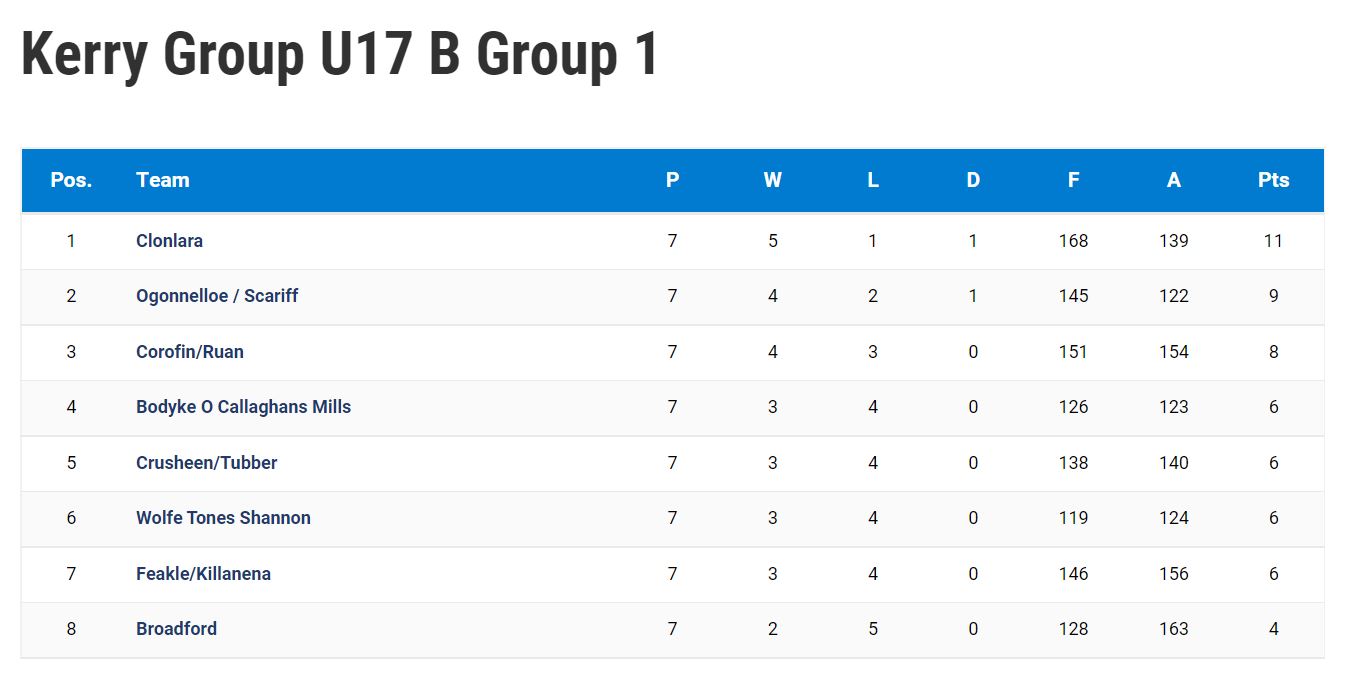Viewport: 1345px width, 689px height.
Task: Open the Ogonnelloe / Scariff team link
Action: tap(217, 296)
